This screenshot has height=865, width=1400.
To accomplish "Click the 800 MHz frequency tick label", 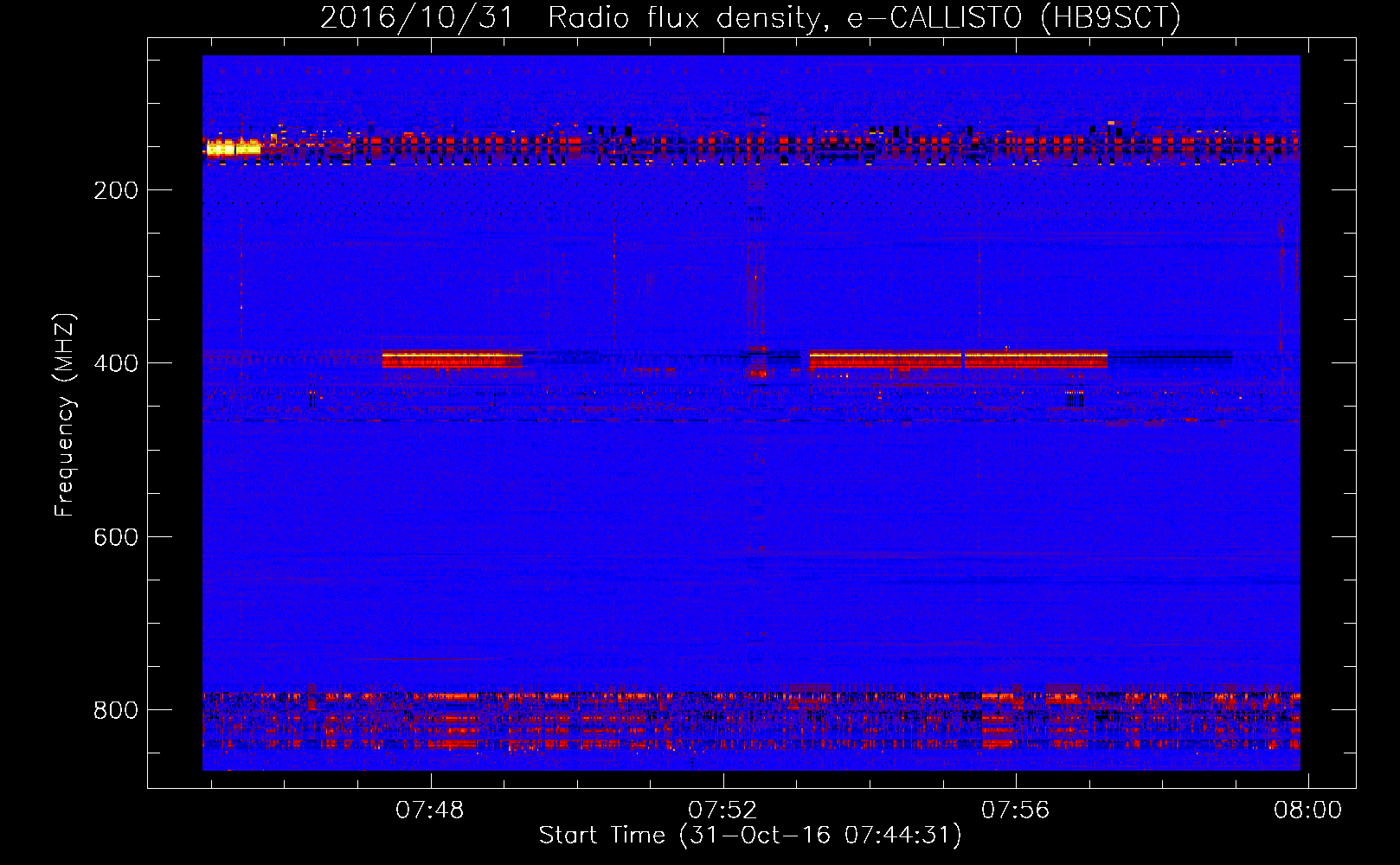I will [116, 710].
